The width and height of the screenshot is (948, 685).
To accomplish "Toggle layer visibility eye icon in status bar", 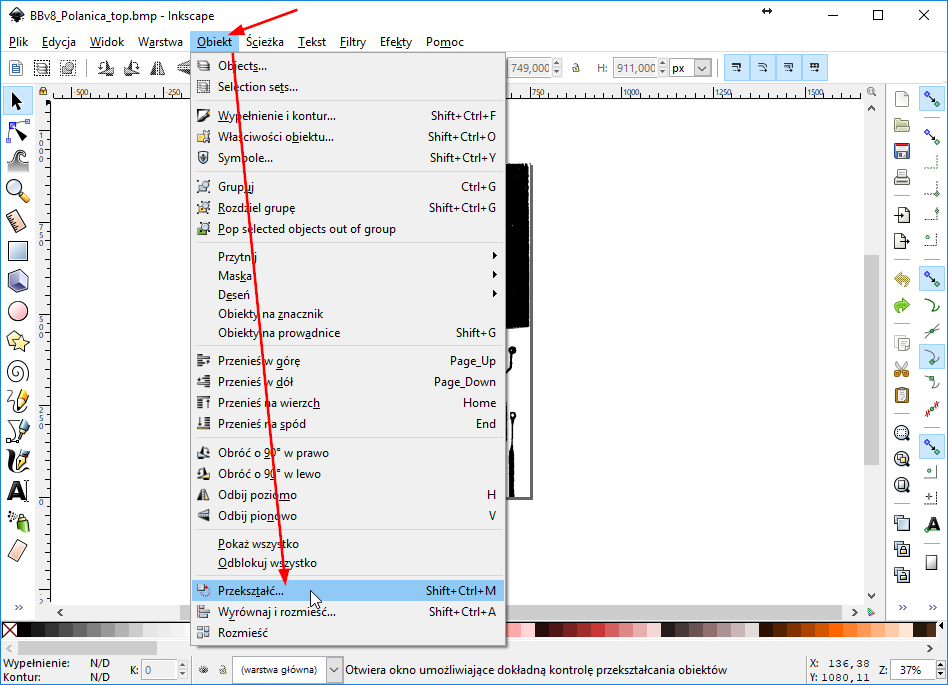I will 204,669.
